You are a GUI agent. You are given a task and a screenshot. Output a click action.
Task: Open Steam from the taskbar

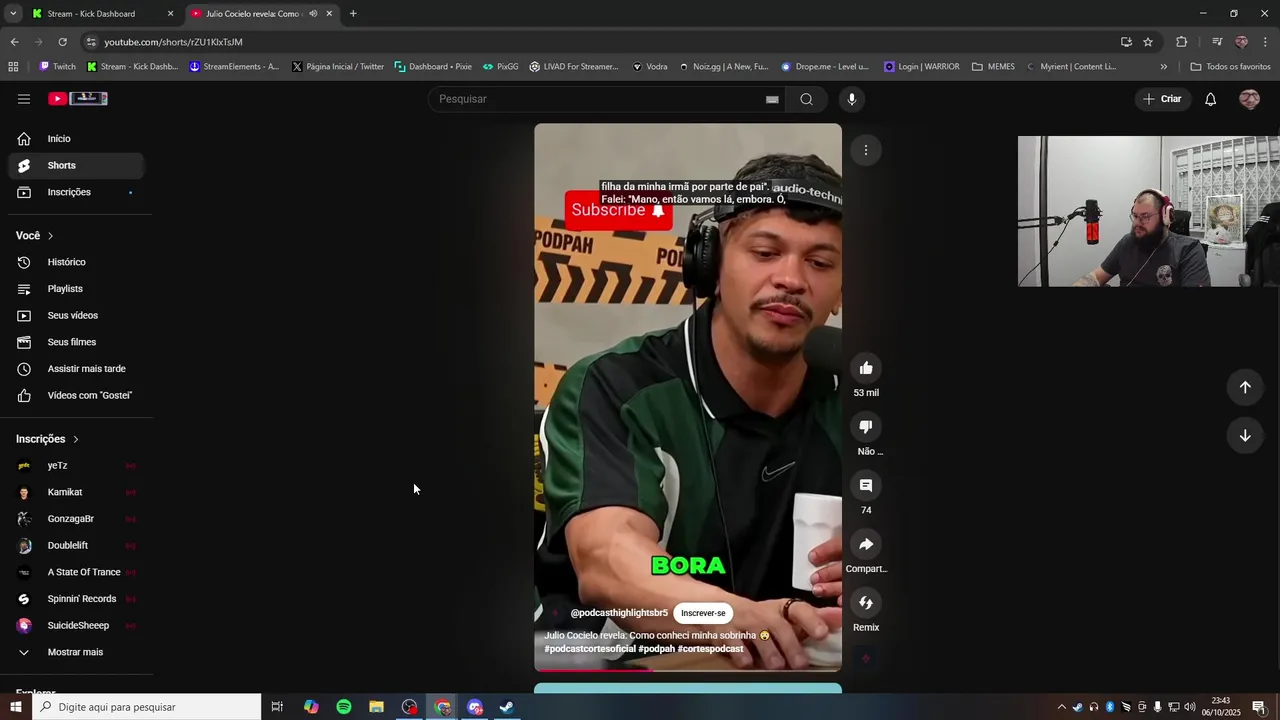tap(507, 707)
